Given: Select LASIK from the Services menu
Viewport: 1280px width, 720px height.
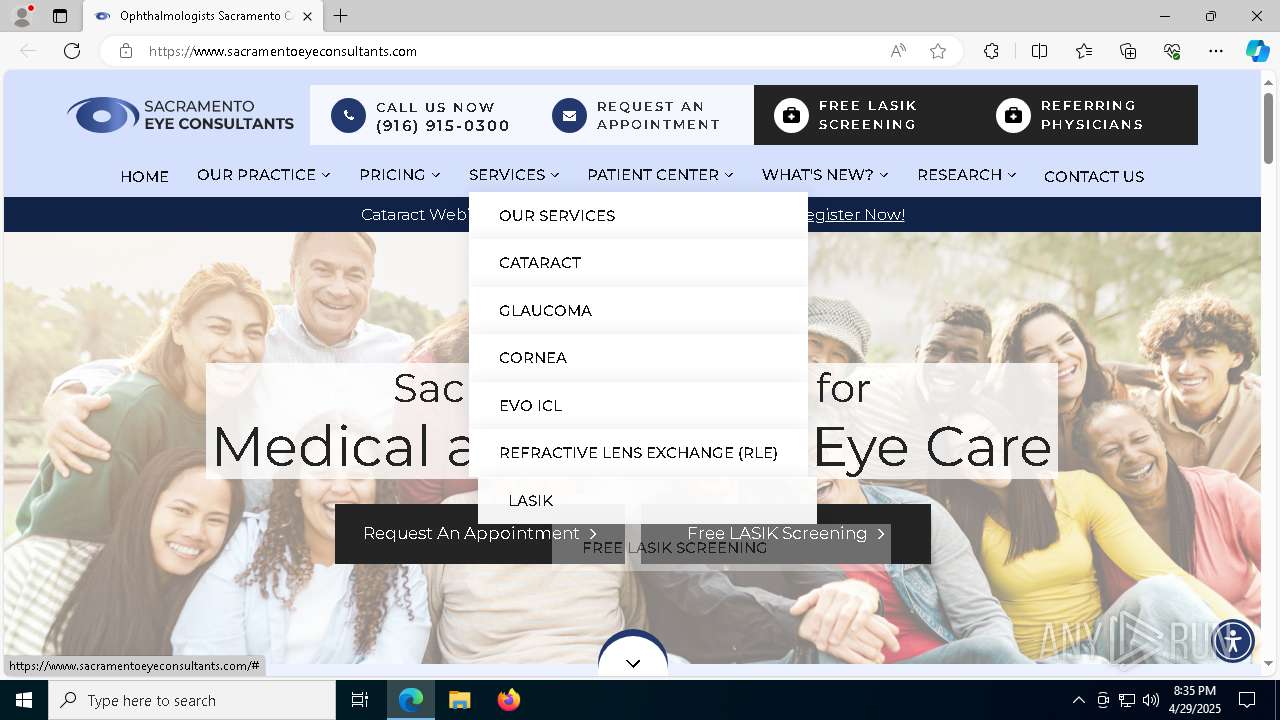Looking at the screenshot, I should pos(647,501).
